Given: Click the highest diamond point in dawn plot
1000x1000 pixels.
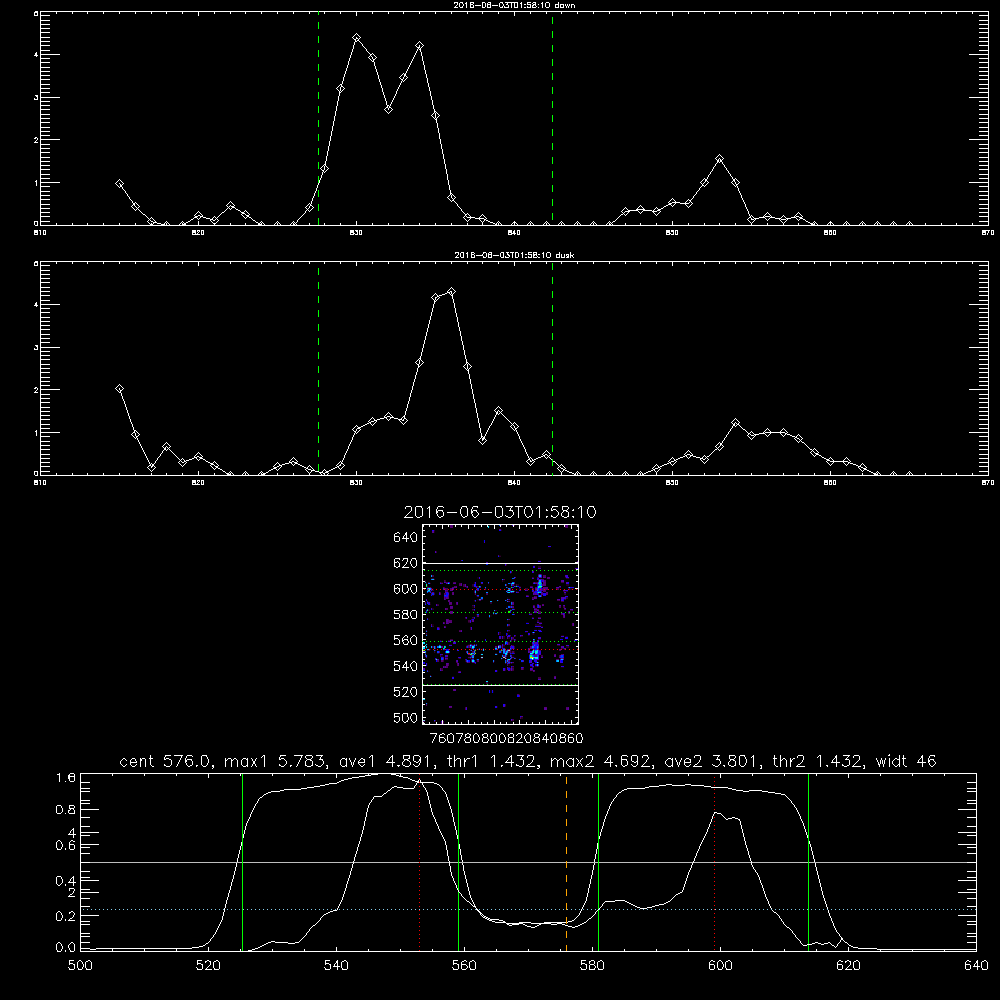Looking at the screenshot, I should pyautogui.click(x=357, y=38).
